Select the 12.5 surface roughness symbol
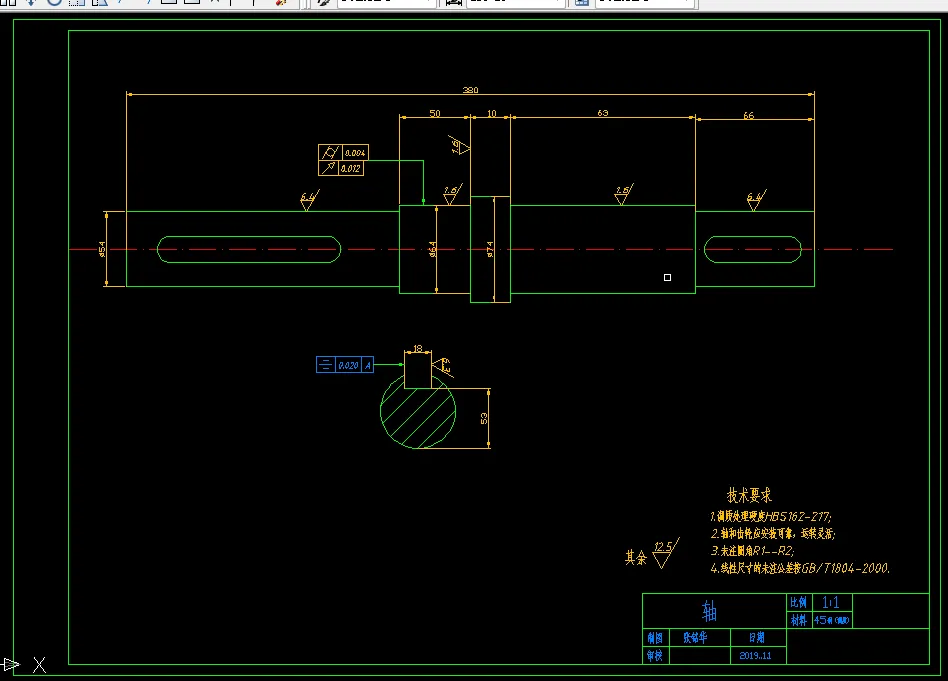 pyautogui.click(x=666, y=553)
